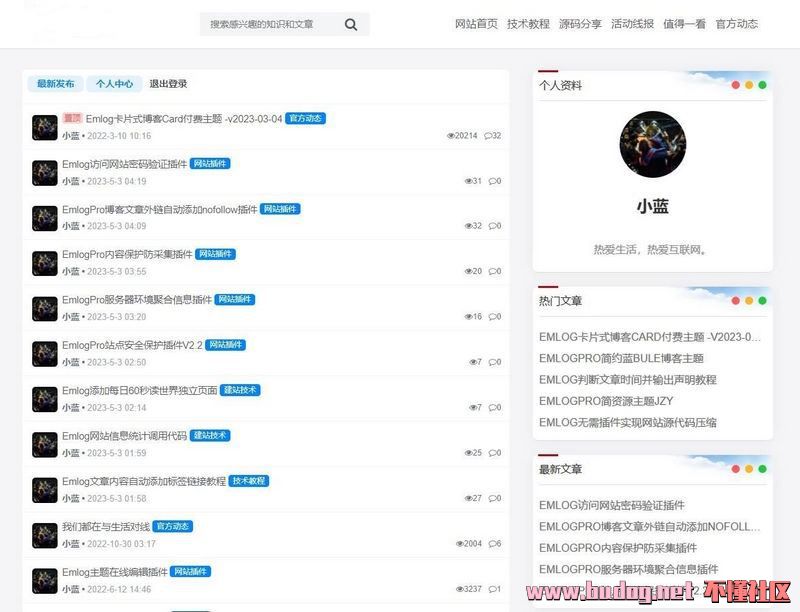Click the comment icon on Emlog主题在线编辑插件 row
This screenshot has height=612, width=800.
[x=492, y=589]
